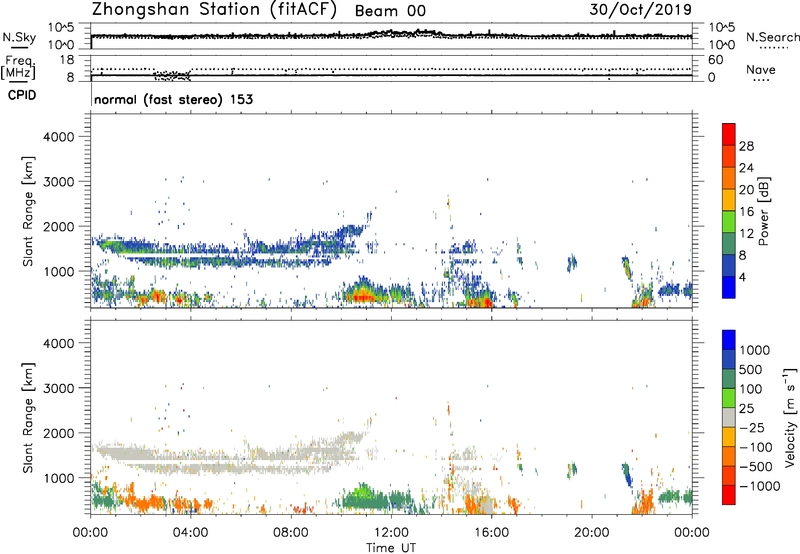Click the 4 value on power colorbar
The width and height of the screenshot is (800, 554).
click(743, 278)
